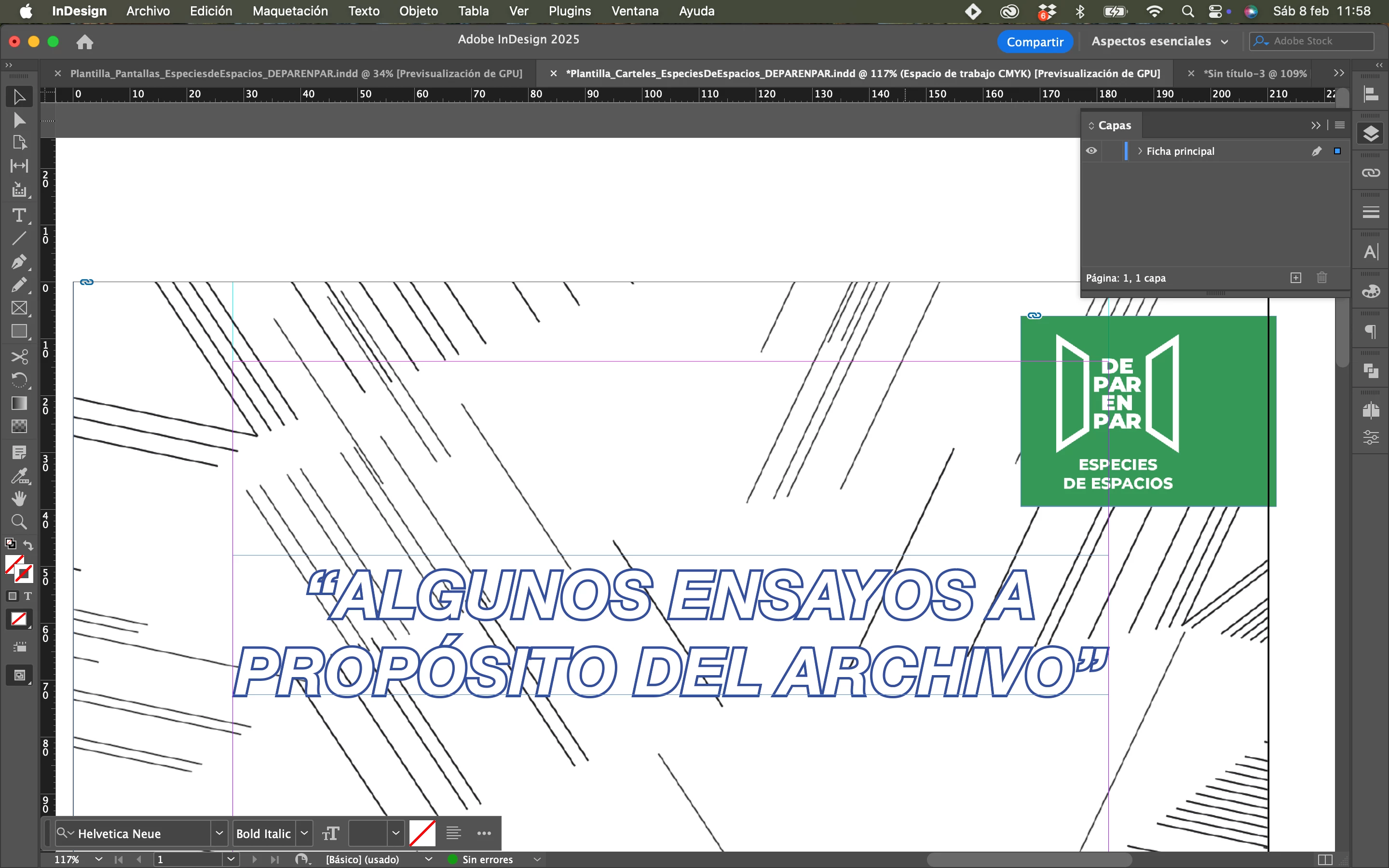This screenshot has width=1389, height=868.
Task: Select the Hand tool
Action: 19,498
